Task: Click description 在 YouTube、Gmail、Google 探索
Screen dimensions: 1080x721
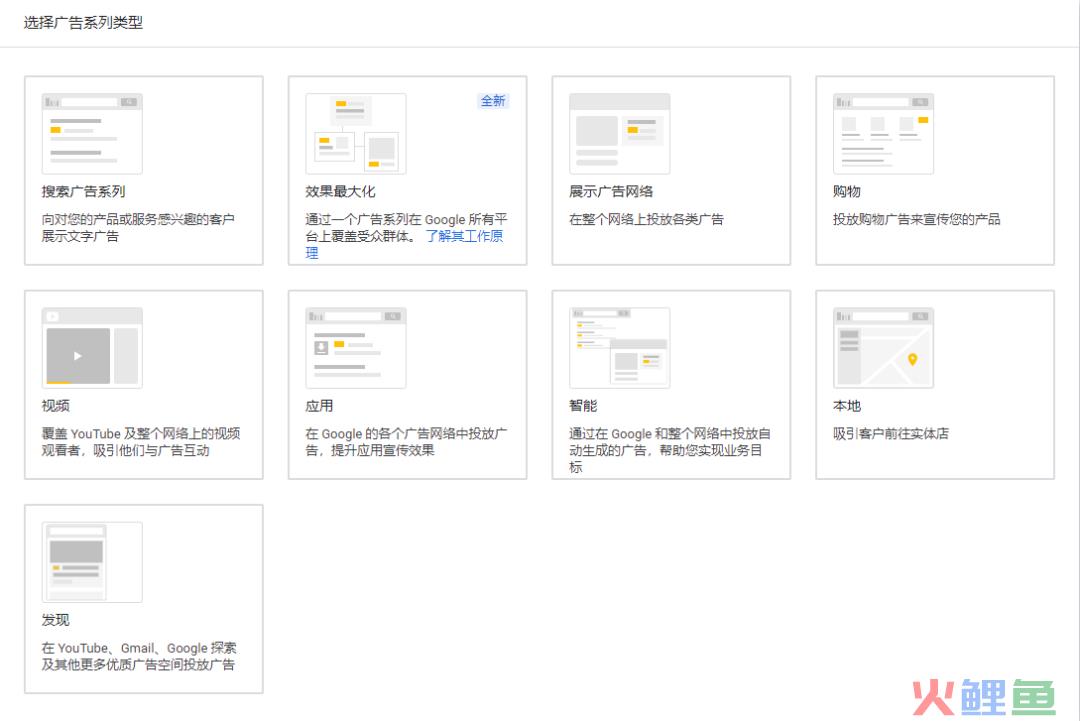Action: tap(139, 656)
